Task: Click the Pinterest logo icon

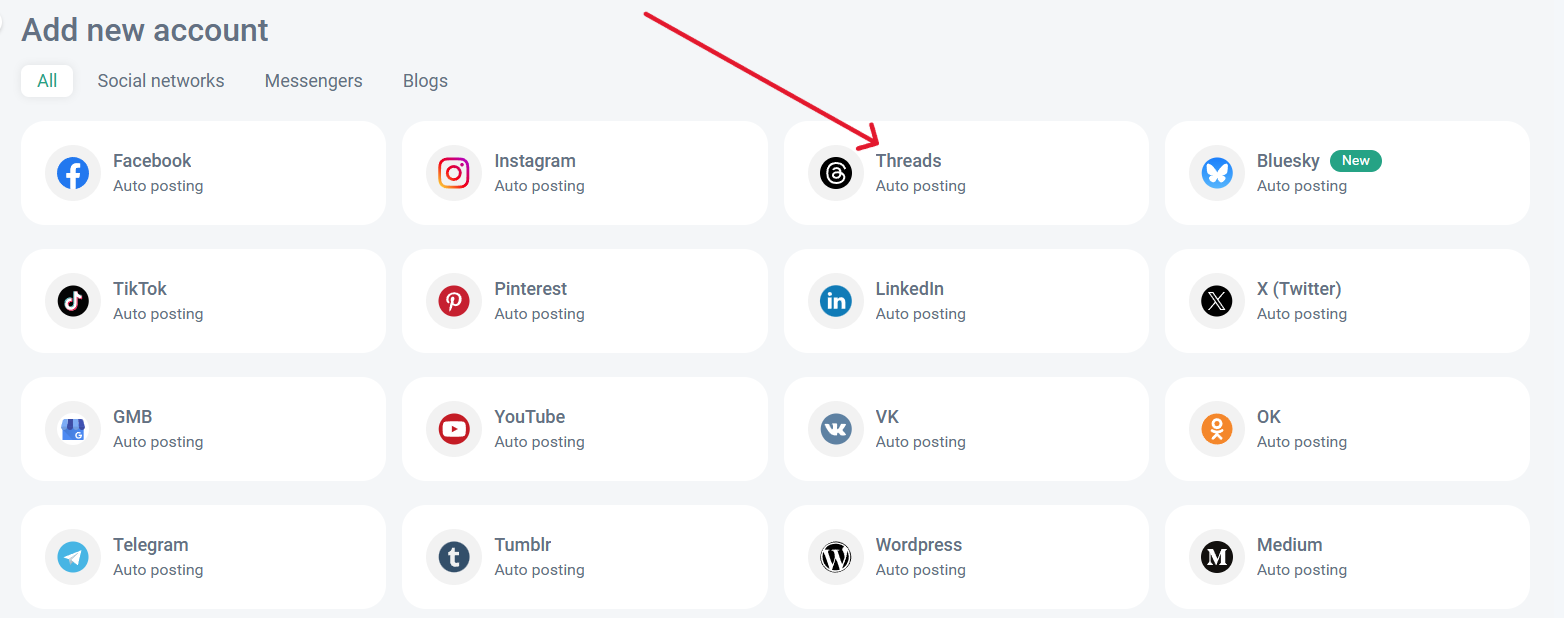Action: [454, 301]
